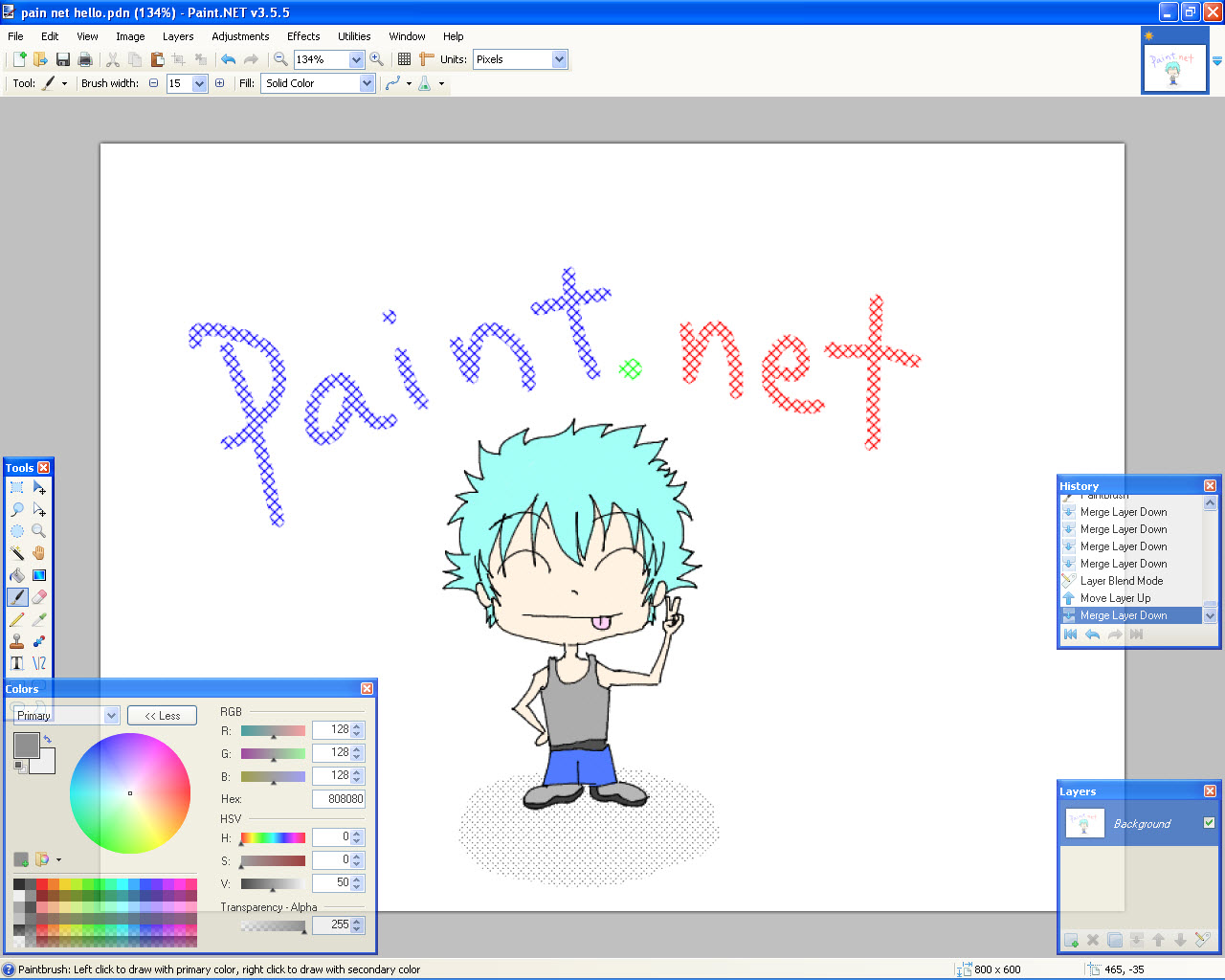
Task: Click the << Less button in Colors panel
Action: (x=162, y=715)
